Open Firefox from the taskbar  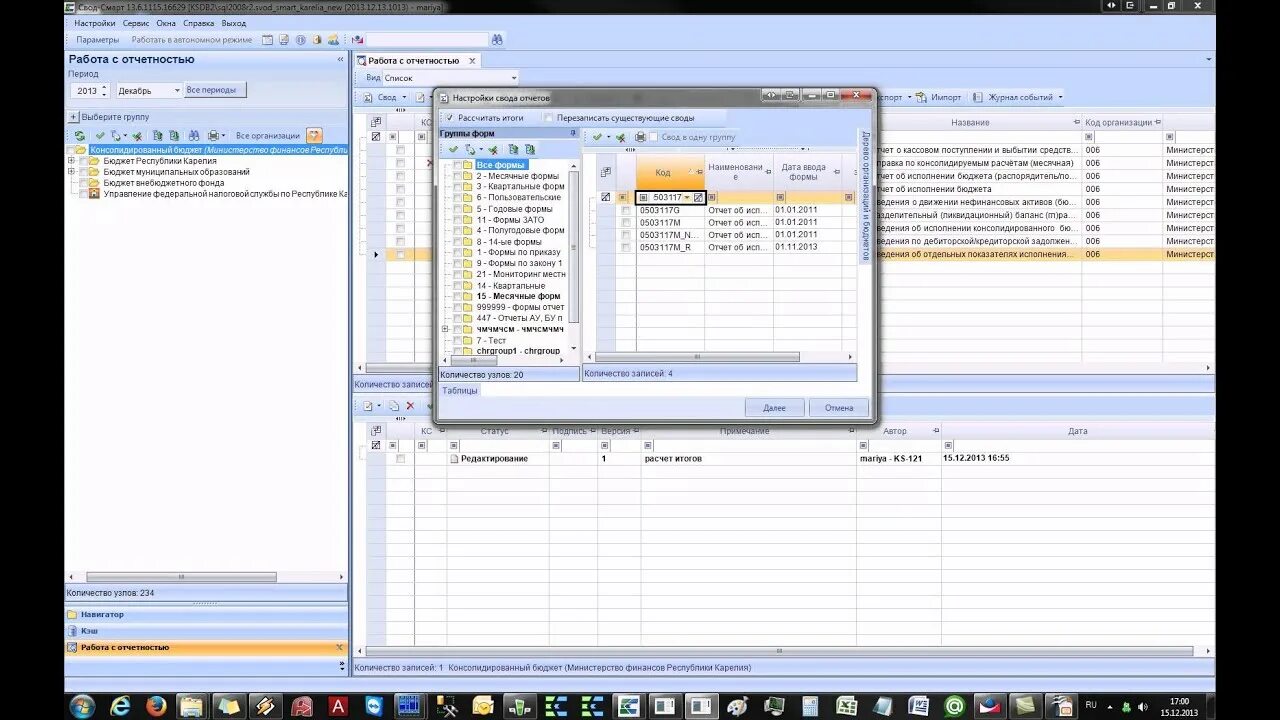pyautogui.click(x=156, y=706)
